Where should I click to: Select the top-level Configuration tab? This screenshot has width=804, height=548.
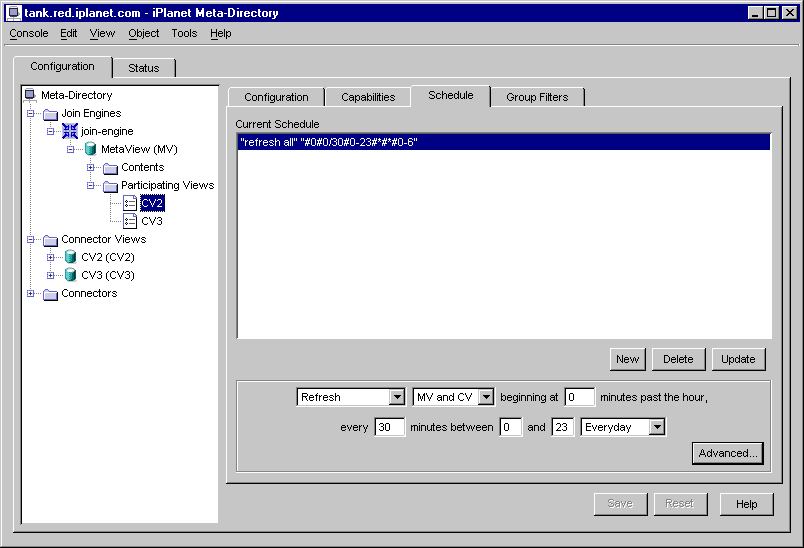point(63,66)
